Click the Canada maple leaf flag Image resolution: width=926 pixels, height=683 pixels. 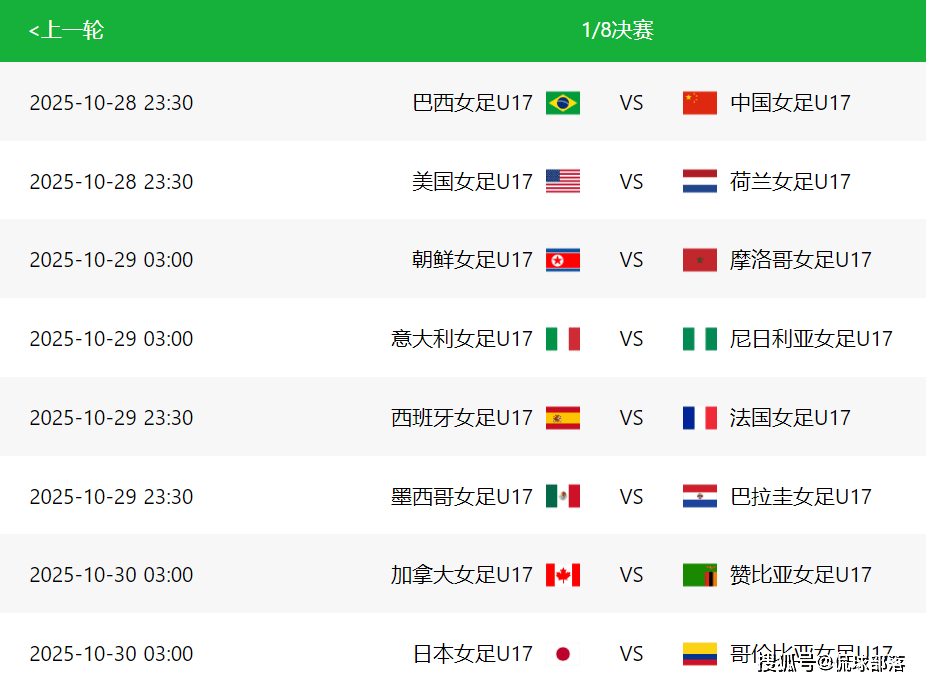click(562, 575)
